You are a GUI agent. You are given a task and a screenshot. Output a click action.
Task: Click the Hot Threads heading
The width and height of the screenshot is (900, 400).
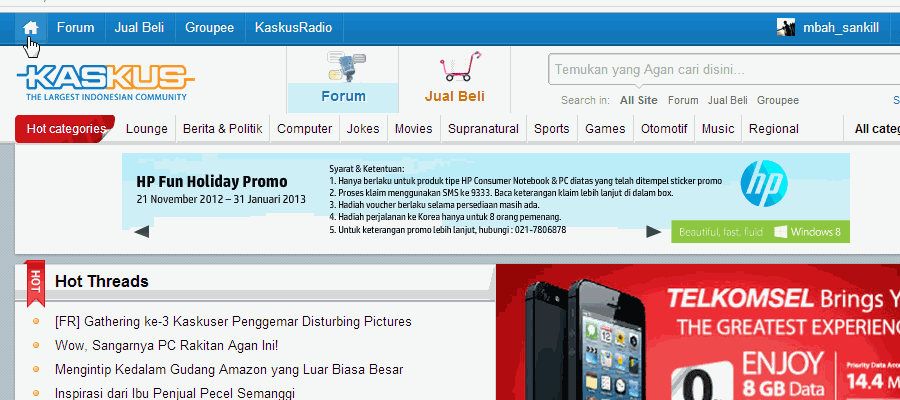(102, 281)
